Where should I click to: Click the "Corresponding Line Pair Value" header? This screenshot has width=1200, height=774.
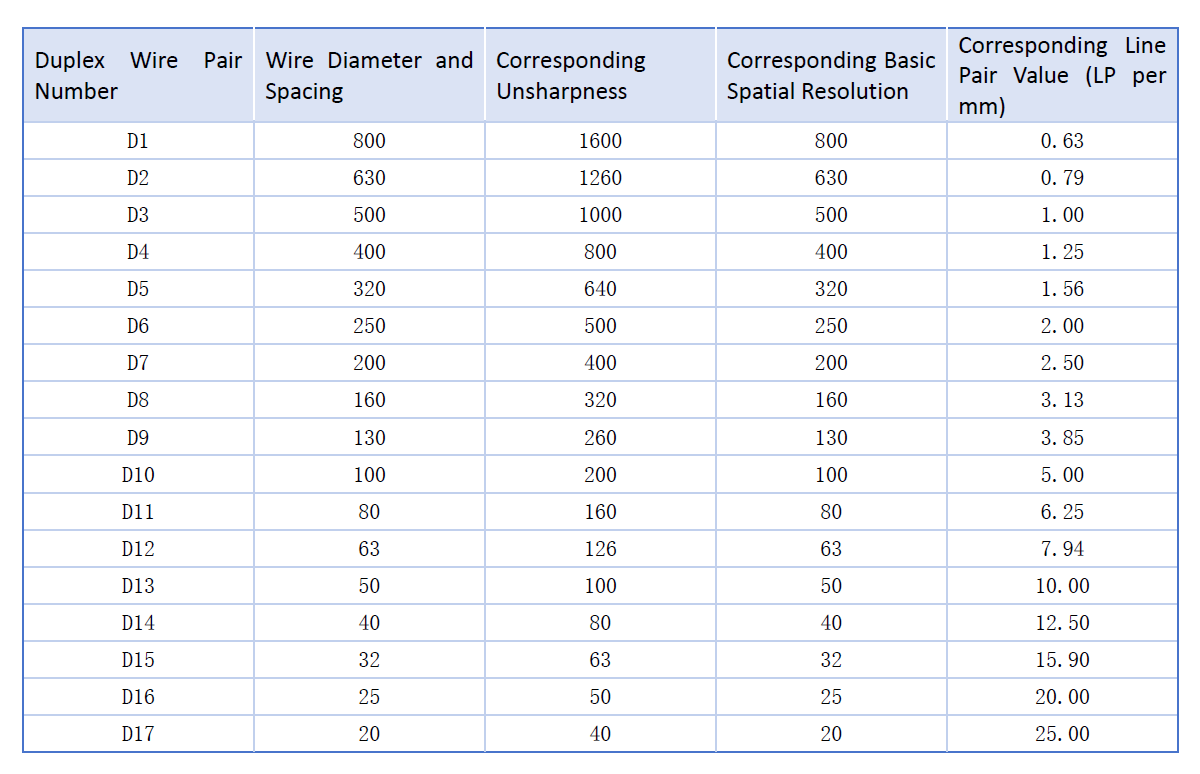pos(1062,76)
